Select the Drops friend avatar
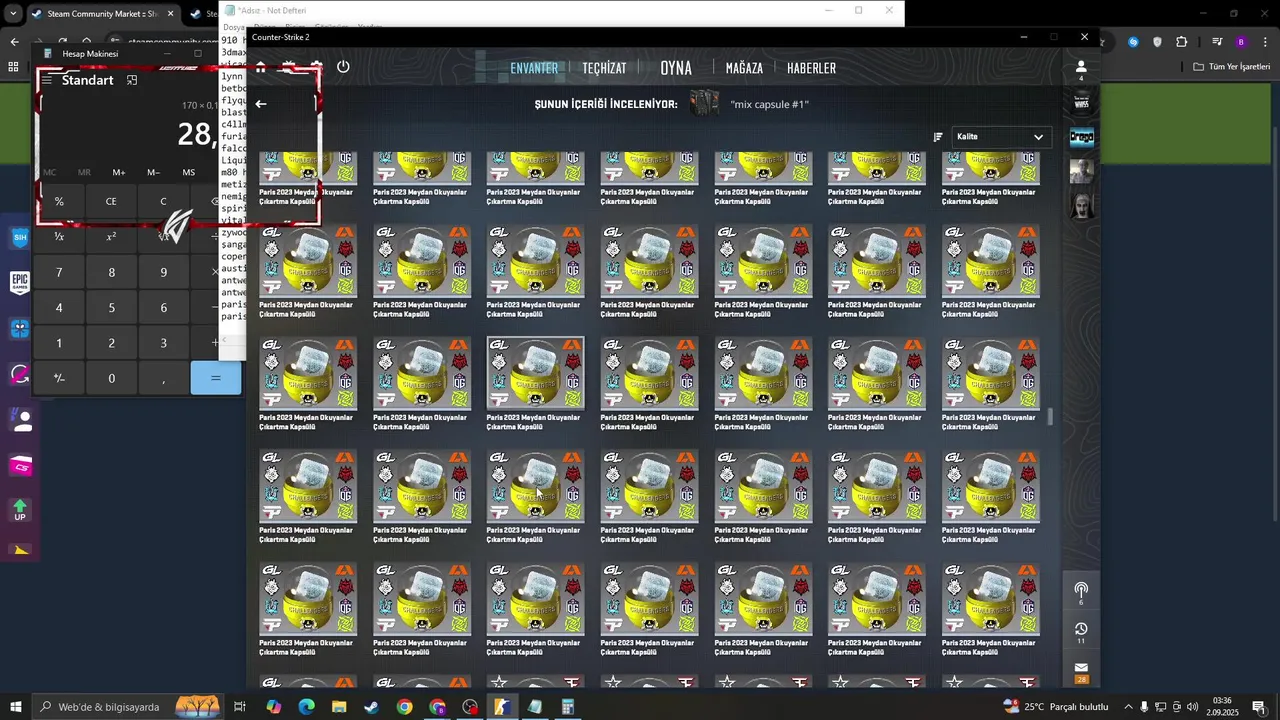The height and width of the screenshot is (720, 1280). pyautogui.click(x=1082, y=137)
